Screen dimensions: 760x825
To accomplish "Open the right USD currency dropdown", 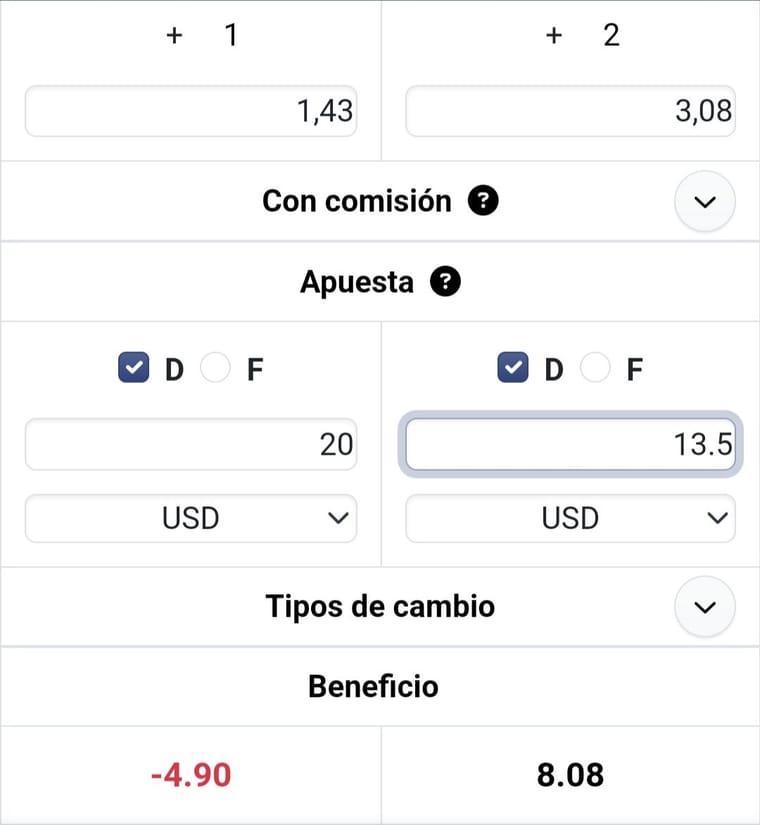I will coord(570,518).
